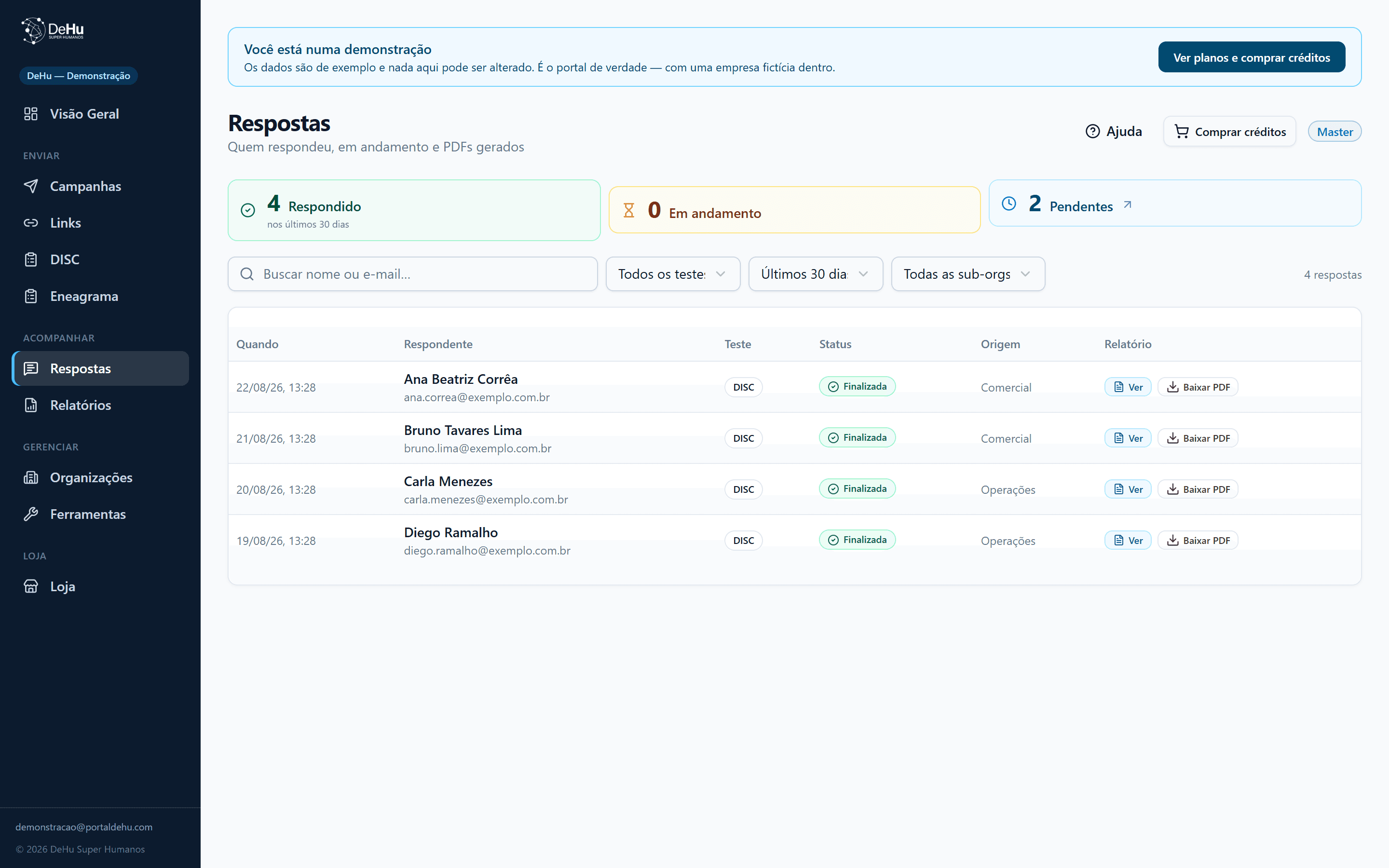Click Finalizada check icon for Ana Beatriz

[833, 387]
